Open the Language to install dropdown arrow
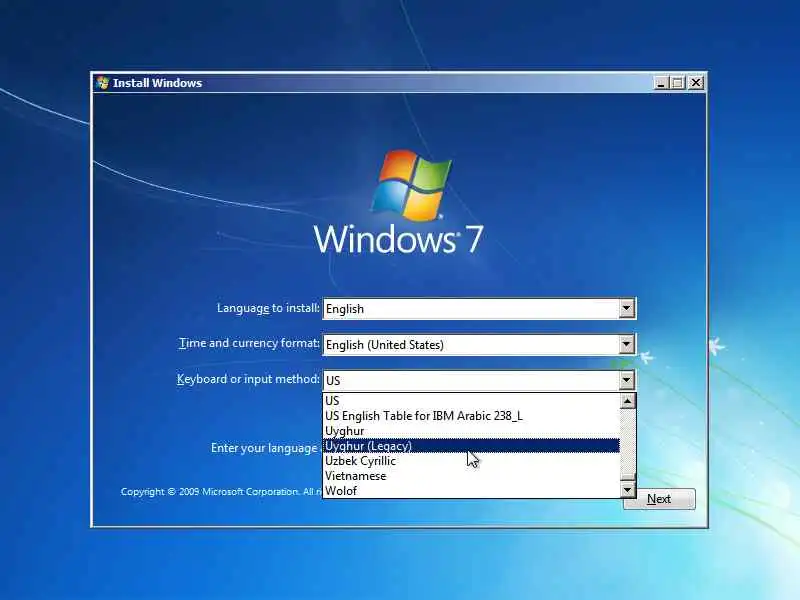This screenshot has width=800, height=600. tap(627, 309)
